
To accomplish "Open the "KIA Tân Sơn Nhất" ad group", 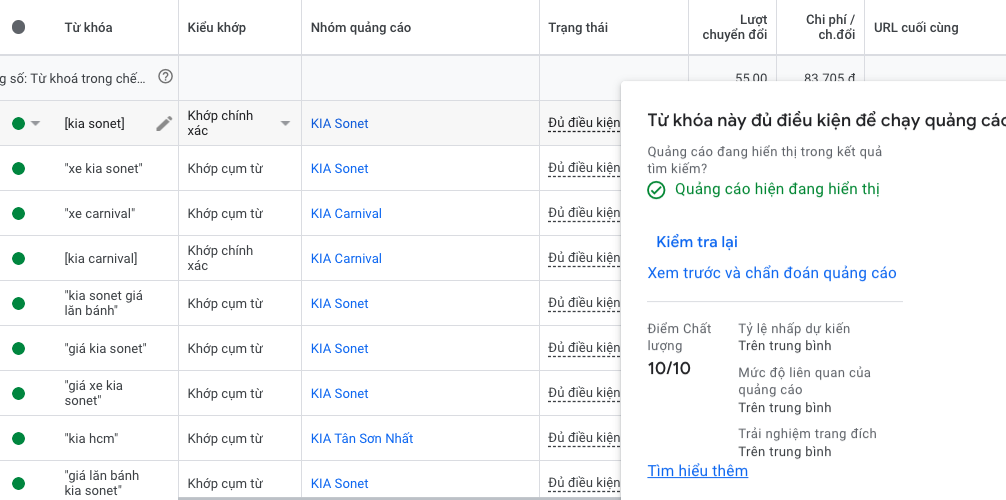I will tap(362, 439).
